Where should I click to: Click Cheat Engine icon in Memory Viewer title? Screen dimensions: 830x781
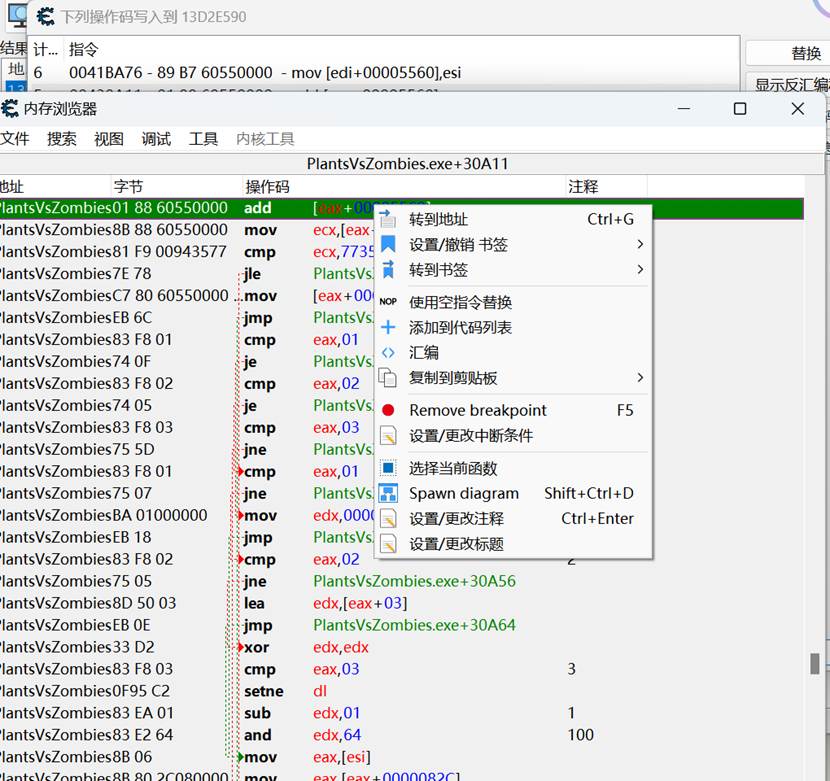click(10, 109)
